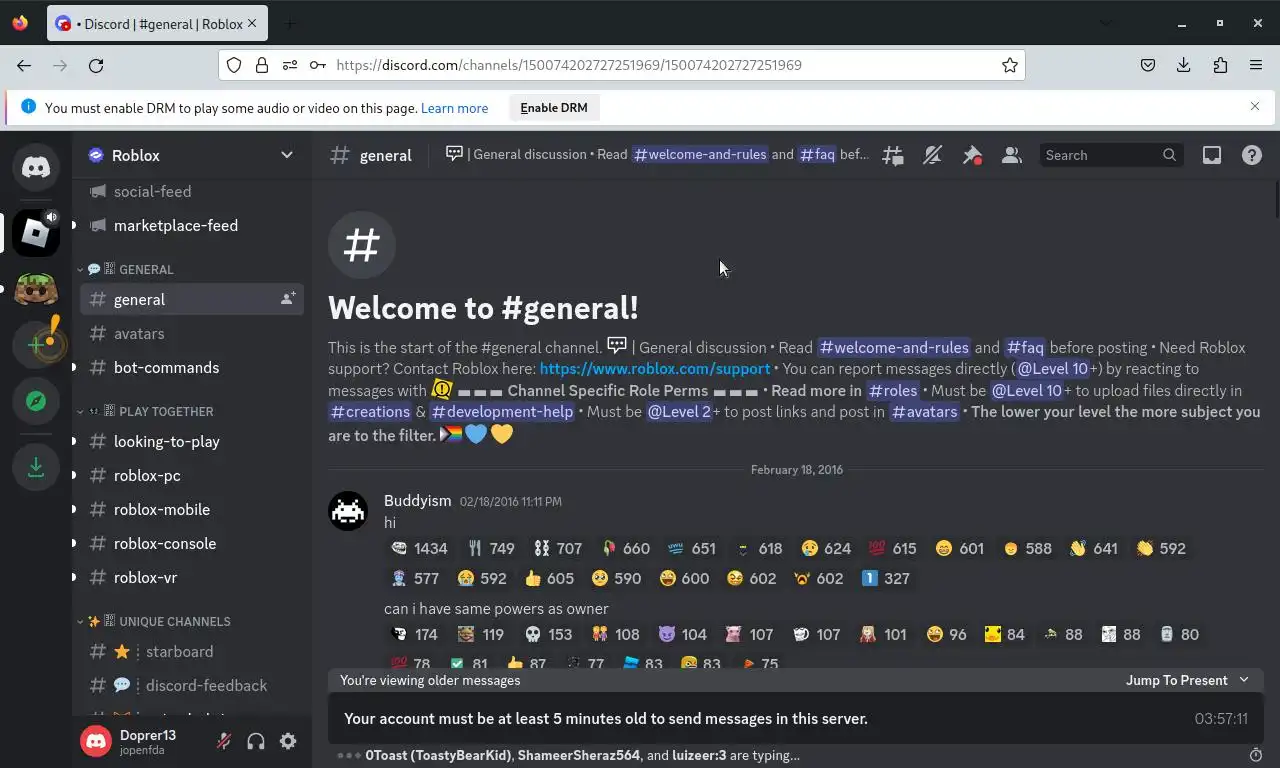Viewport: 1280px width, 768px height.
Task: Click Dopreri3 user profile panel
Action: point(142,741)
